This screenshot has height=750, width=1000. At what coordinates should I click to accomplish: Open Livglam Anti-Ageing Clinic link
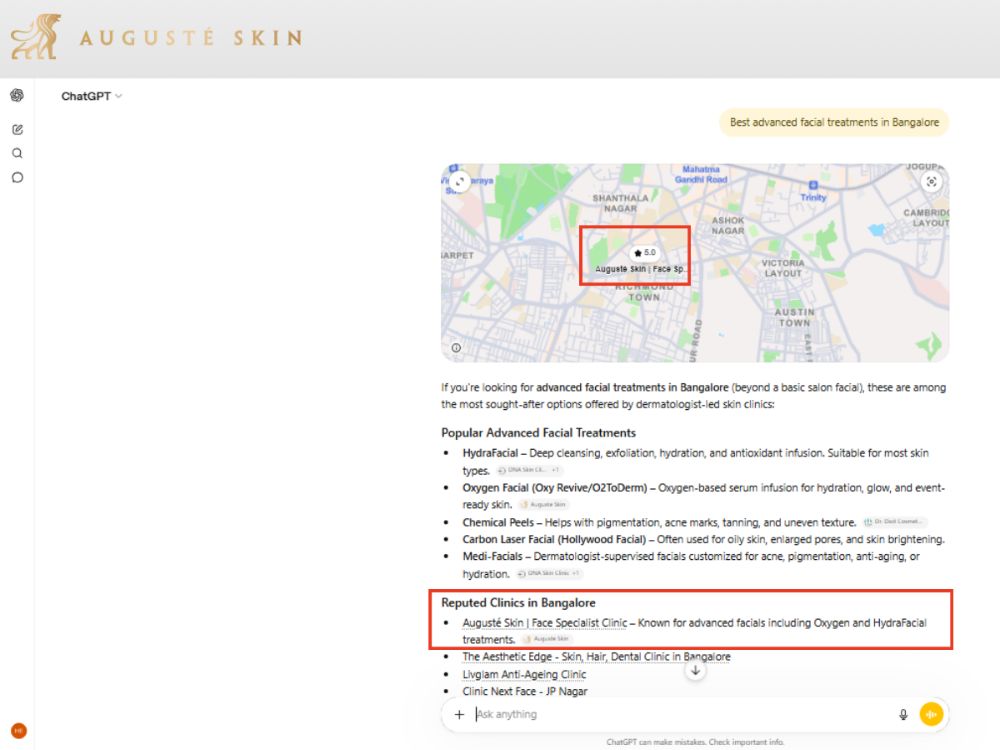click(x=524, y=674)
